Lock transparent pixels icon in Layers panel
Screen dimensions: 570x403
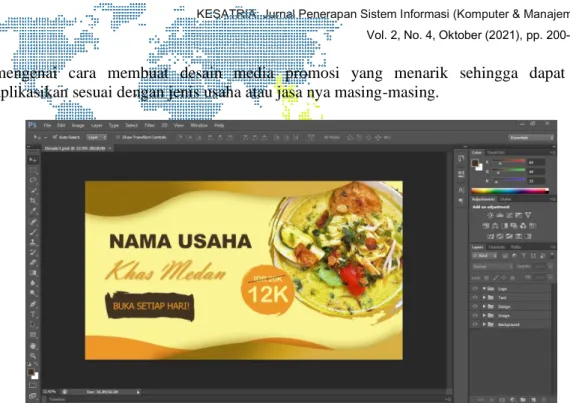(x=486, y=278)
